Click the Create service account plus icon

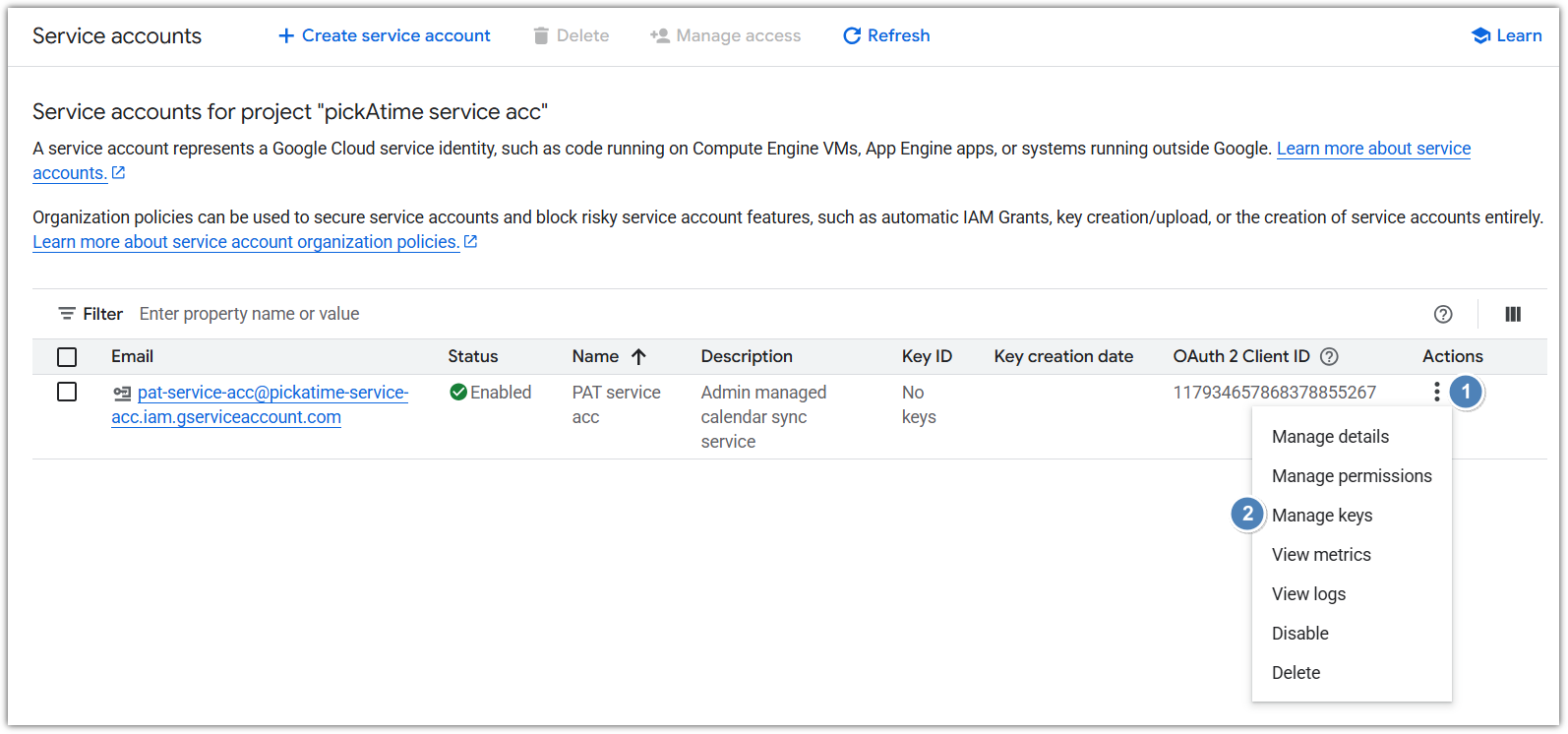[x=286, y=36]
